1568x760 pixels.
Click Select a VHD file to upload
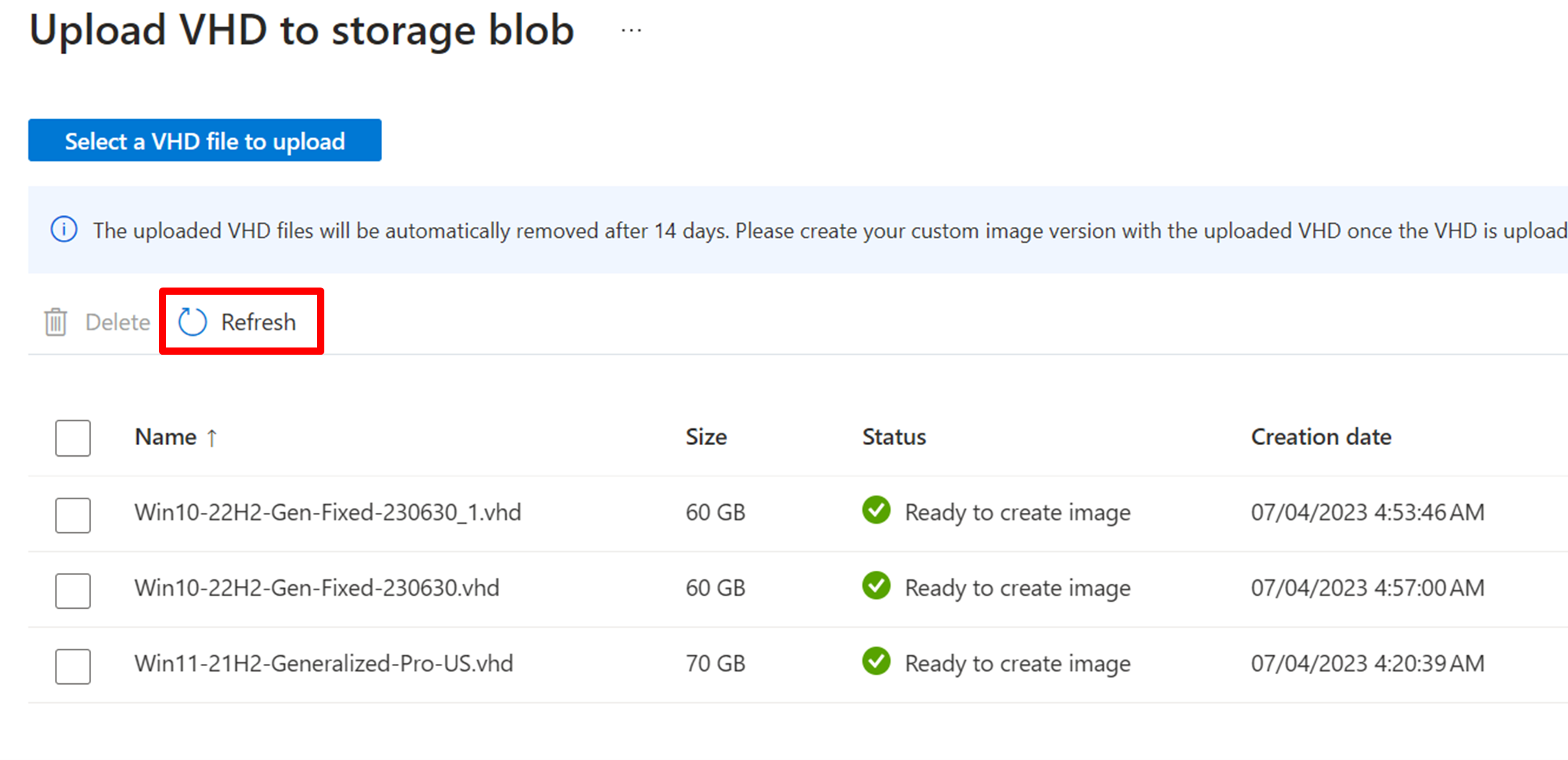[x=205, y=140]
